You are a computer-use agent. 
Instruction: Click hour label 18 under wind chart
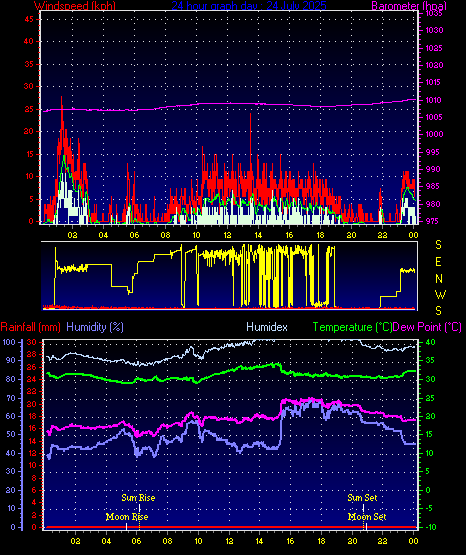coord(321,235)
